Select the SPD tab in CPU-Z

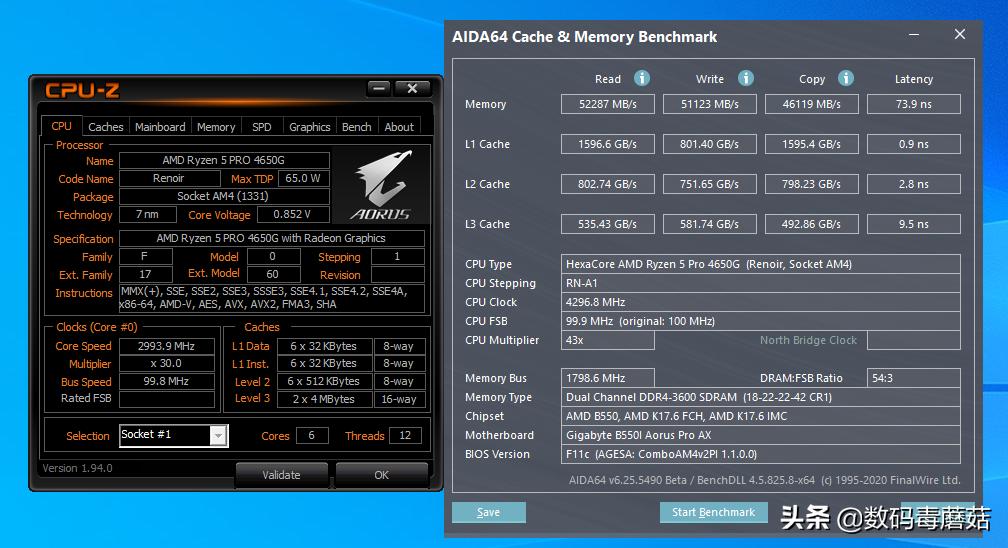point(262,127)
